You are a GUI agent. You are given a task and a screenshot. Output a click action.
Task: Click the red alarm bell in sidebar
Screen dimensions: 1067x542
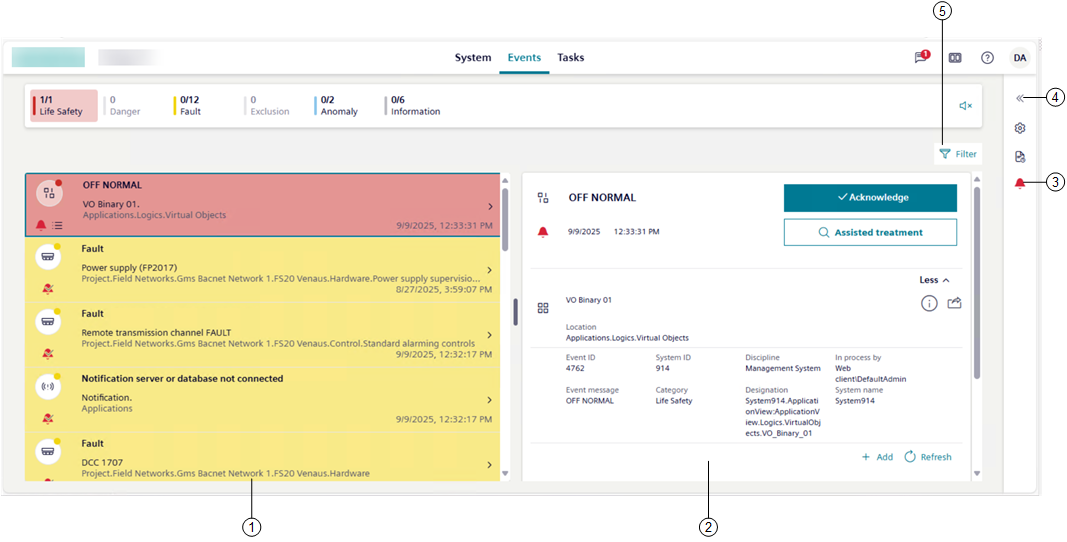pos(1020,183)
